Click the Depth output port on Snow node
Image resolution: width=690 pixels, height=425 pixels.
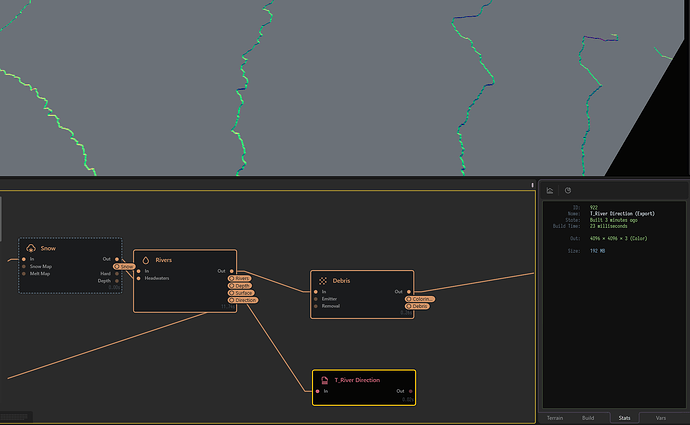[x=117, y=281]
